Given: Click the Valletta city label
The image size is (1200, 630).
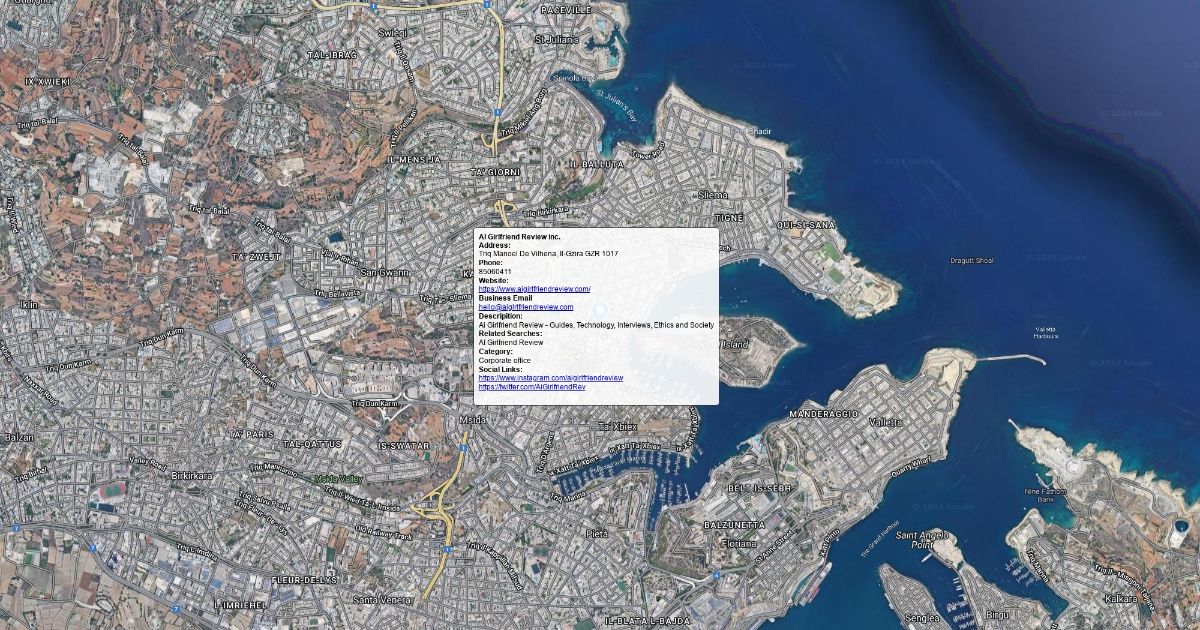Looking at the screenshot, I should [885, 422].
